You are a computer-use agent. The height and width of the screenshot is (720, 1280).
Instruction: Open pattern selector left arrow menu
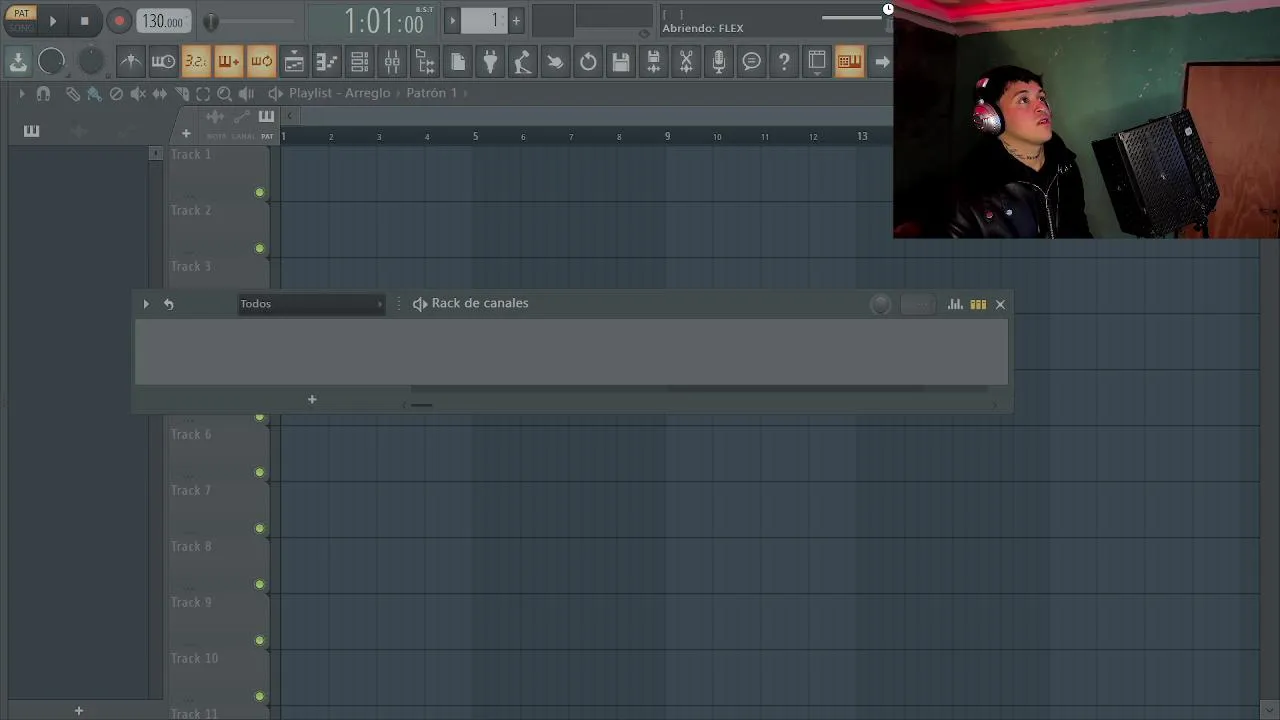click(x=452, y=21)
